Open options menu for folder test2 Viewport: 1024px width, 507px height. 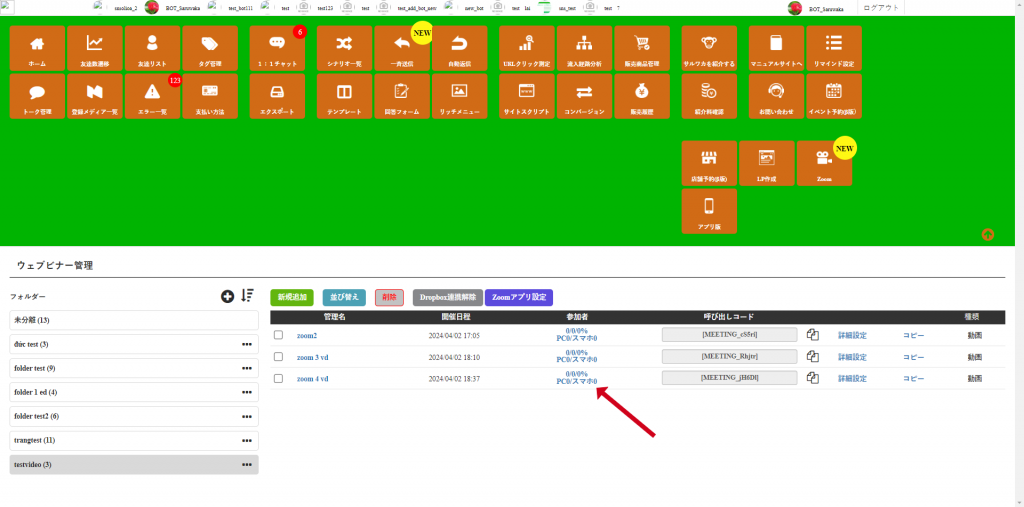pyautogui.click(x=247, y=416)
